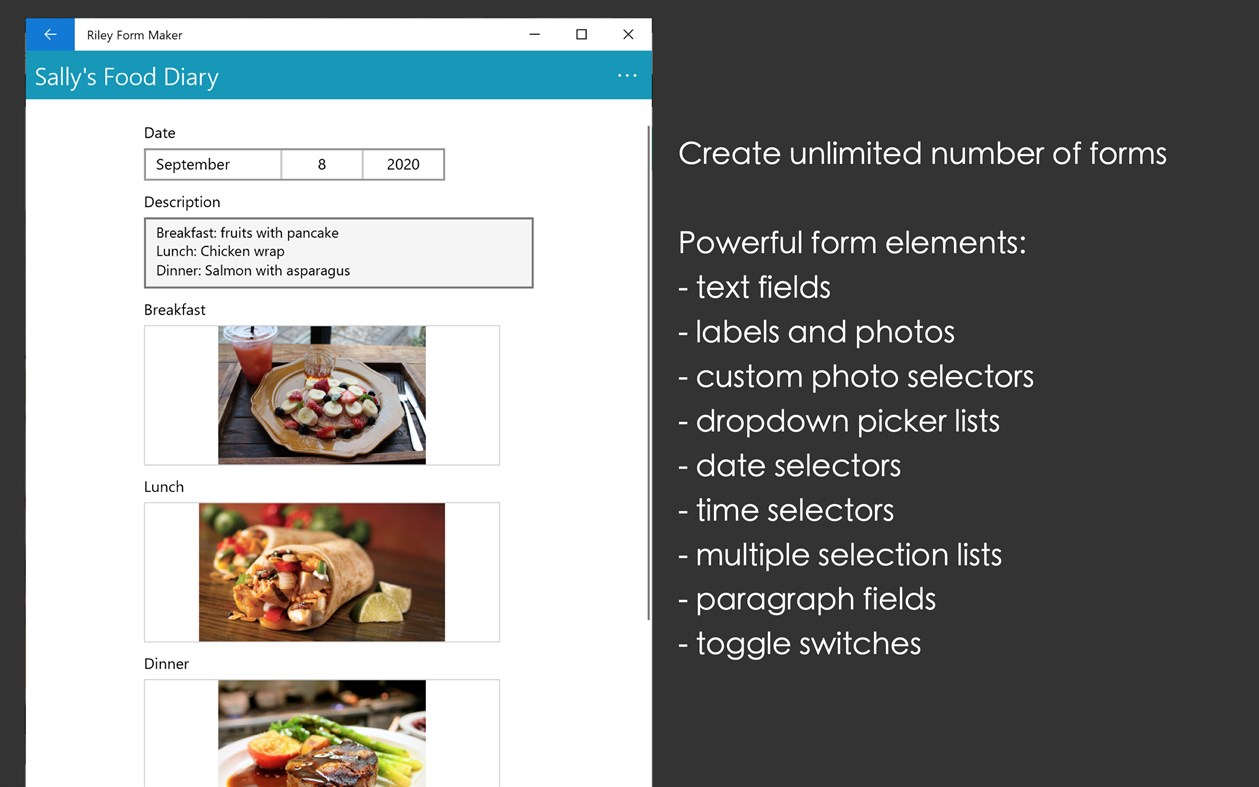Select the Lunch chicken wrap photo

pos(322,571)
